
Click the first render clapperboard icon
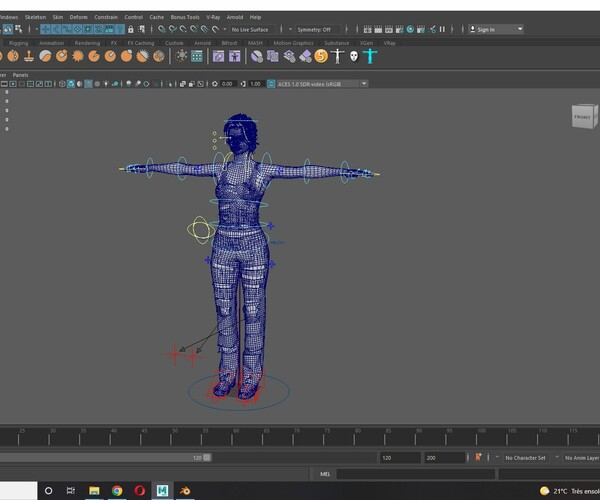[367, 29]
